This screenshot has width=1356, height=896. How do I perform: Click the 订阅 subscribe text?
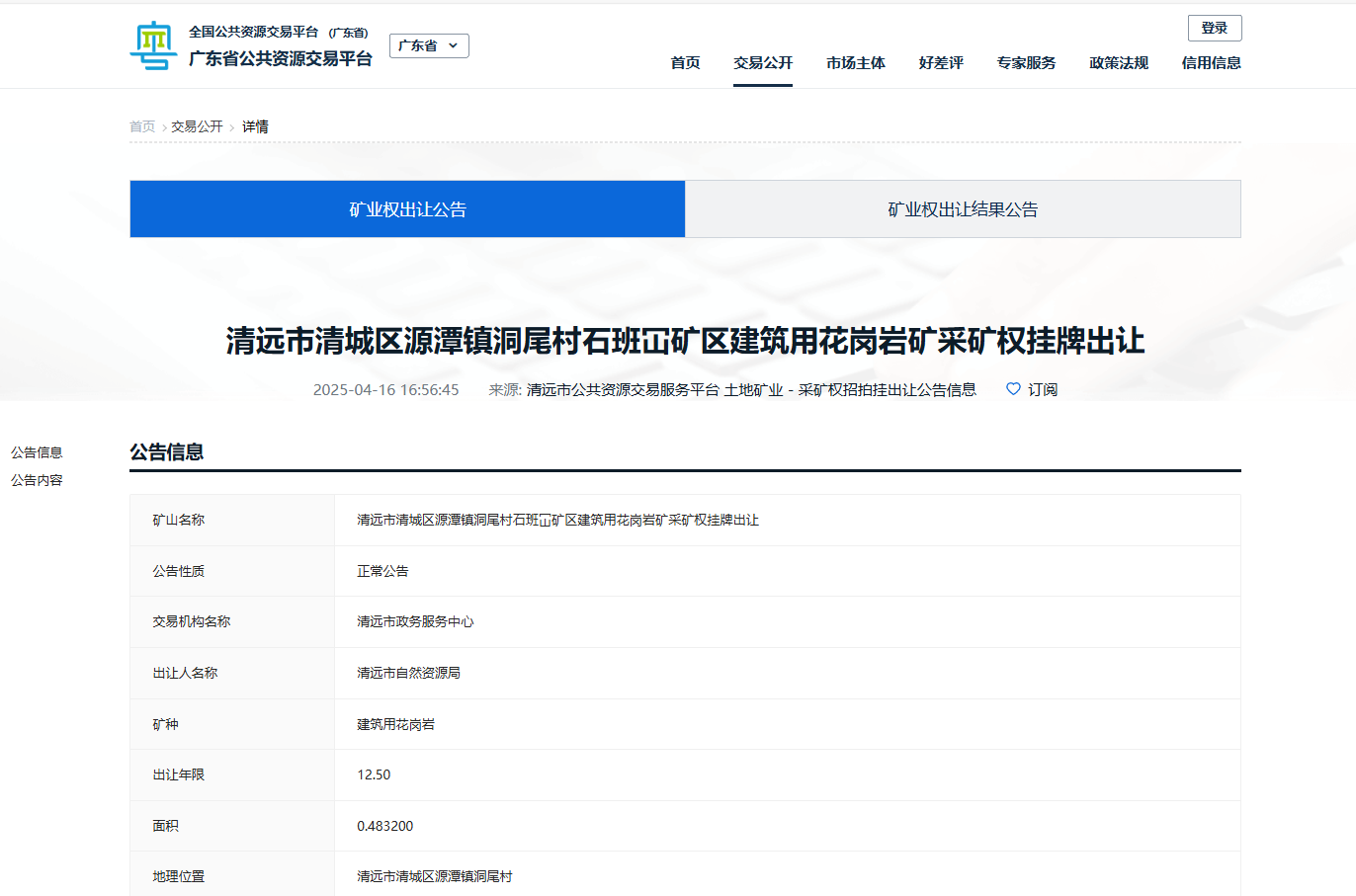point(1043,389)
